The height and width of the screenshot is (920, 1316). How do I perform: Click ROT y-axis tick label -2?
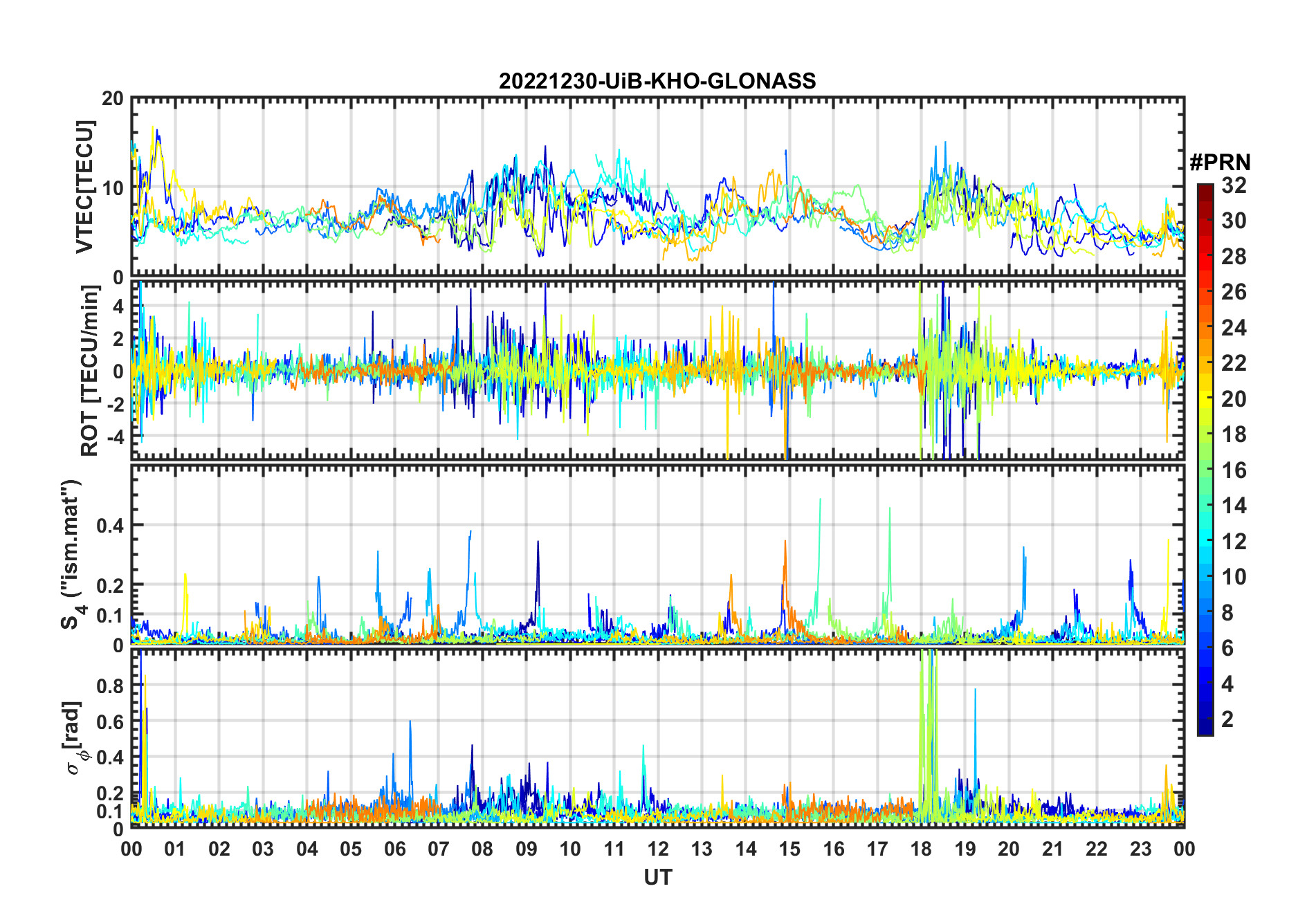[115, 404]
